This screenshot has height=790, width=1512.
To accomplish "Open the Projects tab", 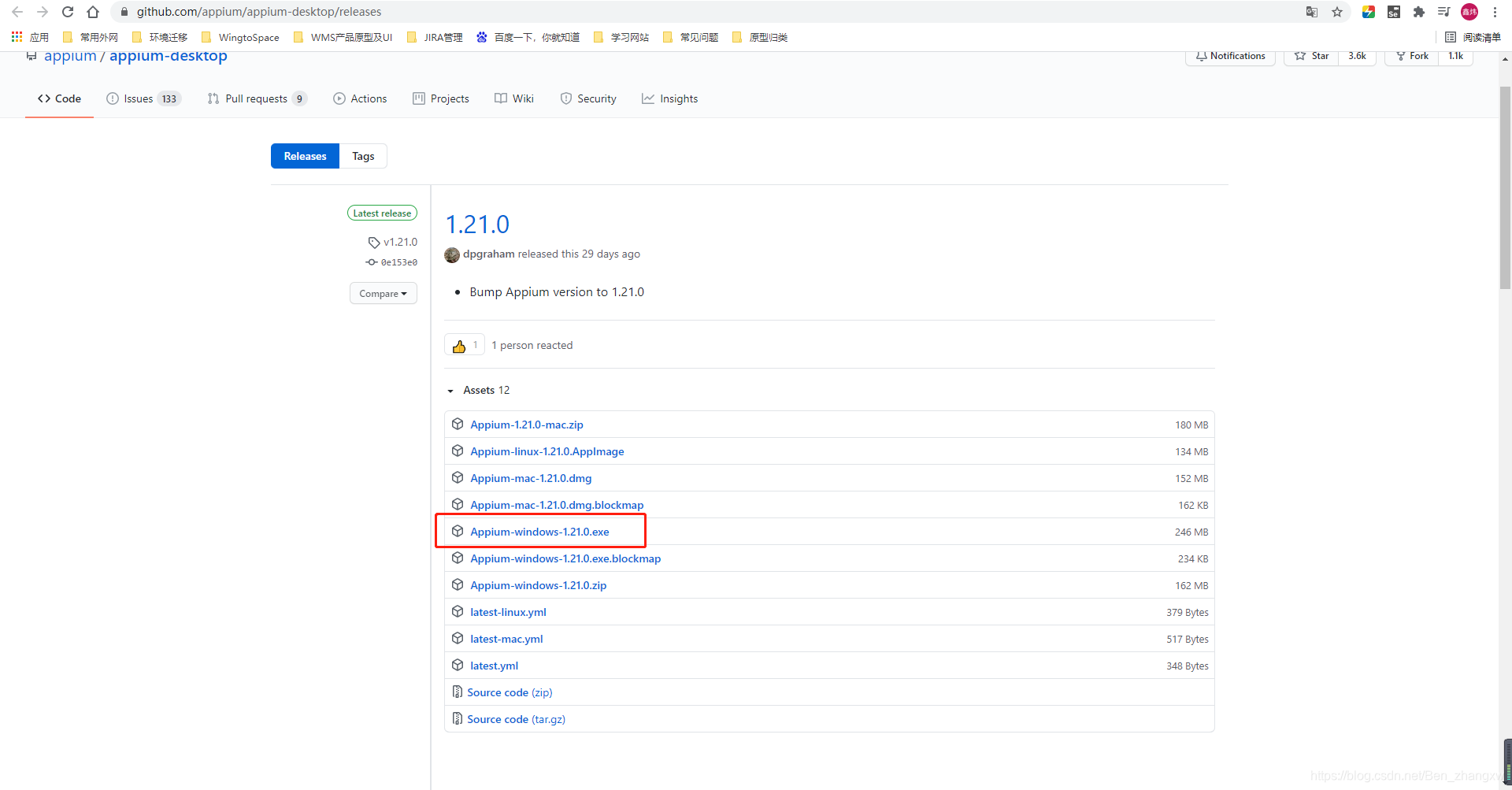I will click(x=441, y=98).
